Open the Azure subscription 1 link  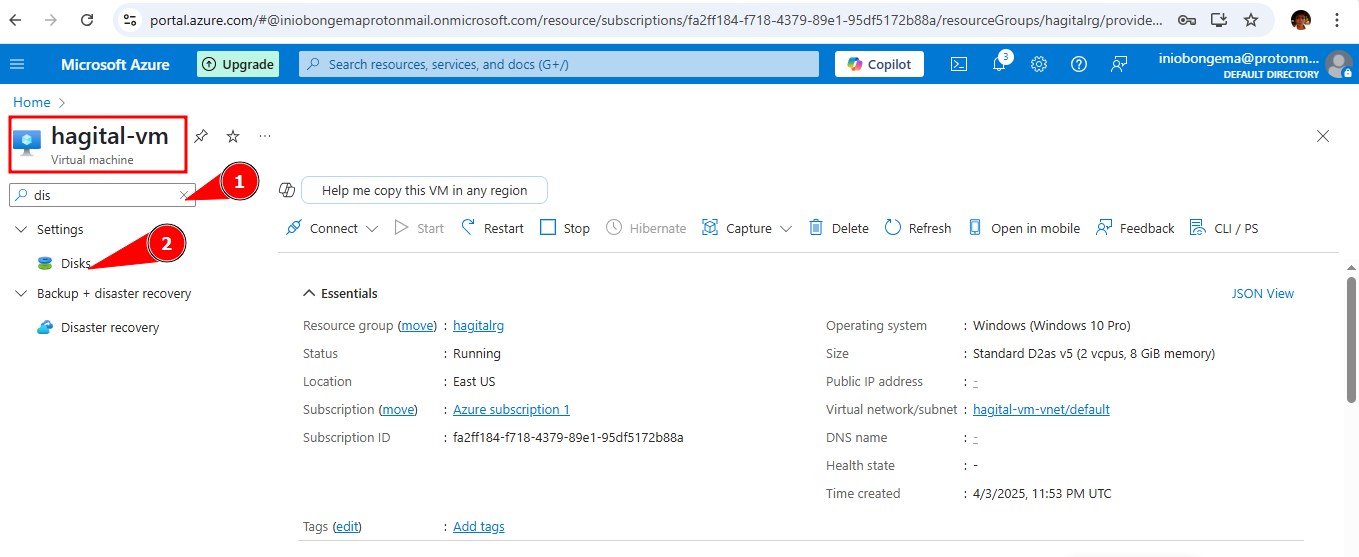point(511,409)
